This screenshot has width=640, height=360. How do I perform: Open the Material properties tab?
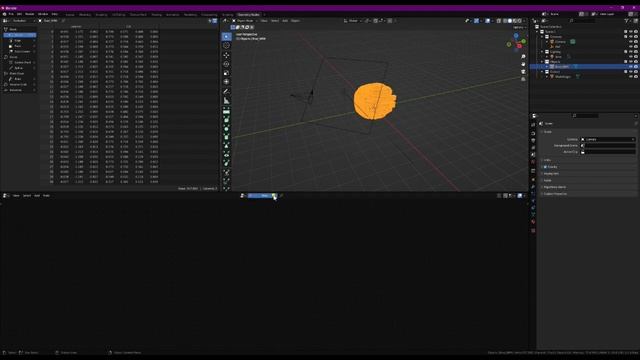click(x=533, y=222)
